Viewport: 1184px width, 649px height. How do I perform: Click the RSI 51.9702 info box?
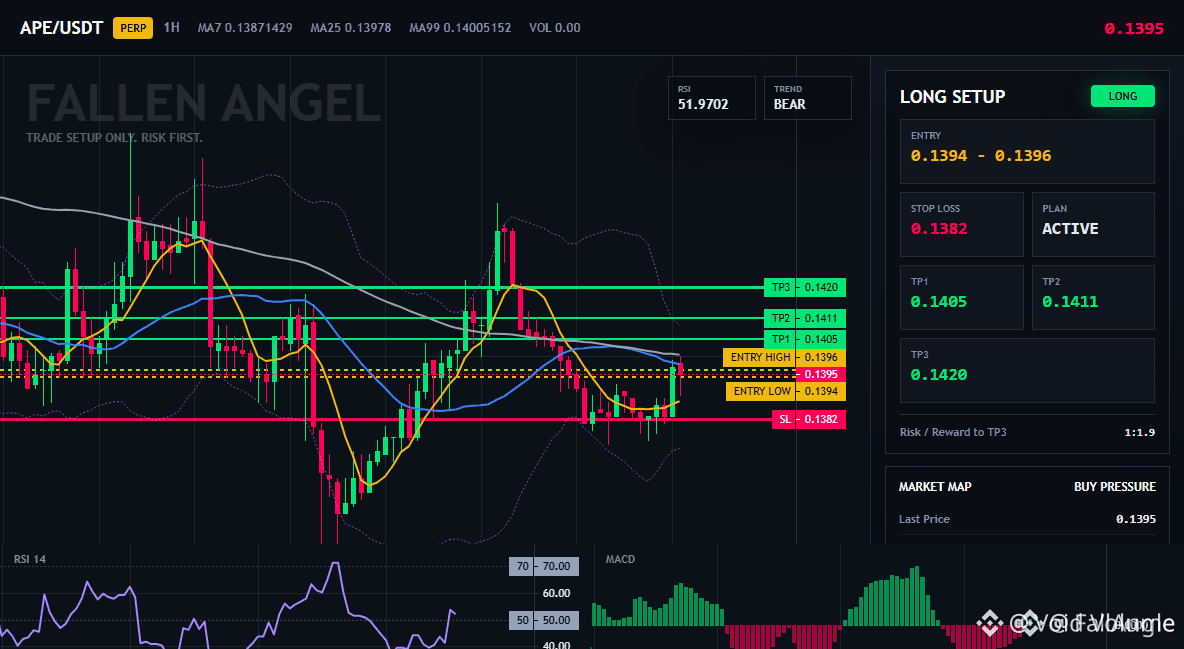coord(711,97)
